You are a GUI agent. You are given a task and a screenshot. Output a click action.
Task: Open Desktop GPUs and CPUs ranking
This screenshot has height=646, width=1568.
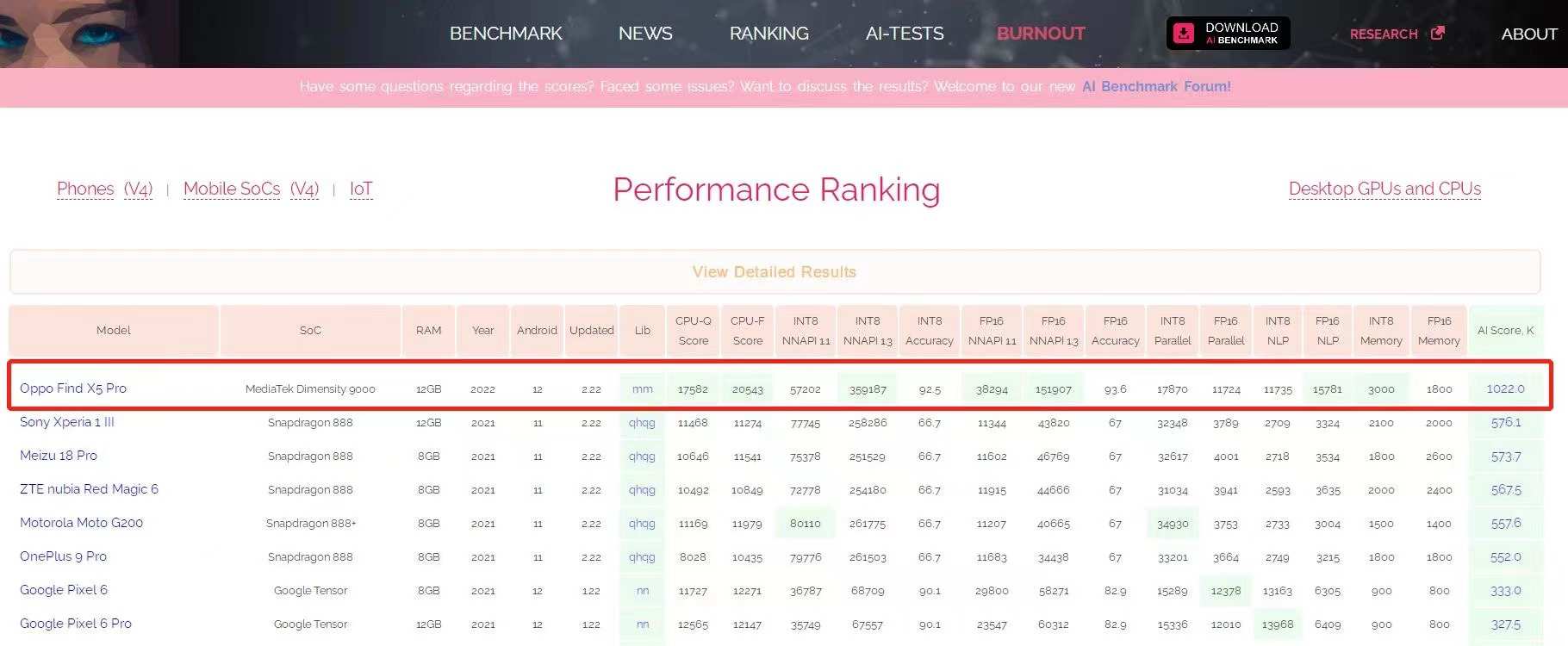(x=1384, y=189)
